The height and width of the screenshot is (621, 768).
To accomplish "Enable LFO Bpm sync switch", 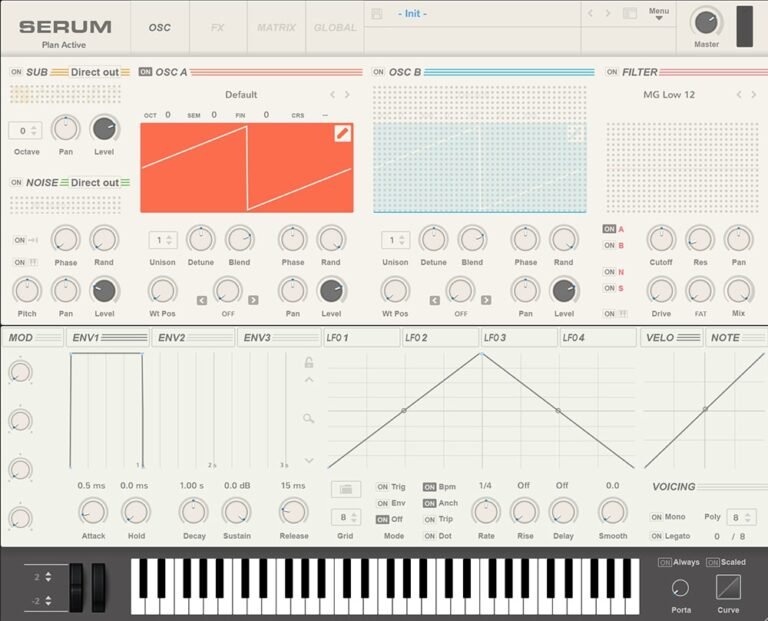I will 430,487.
